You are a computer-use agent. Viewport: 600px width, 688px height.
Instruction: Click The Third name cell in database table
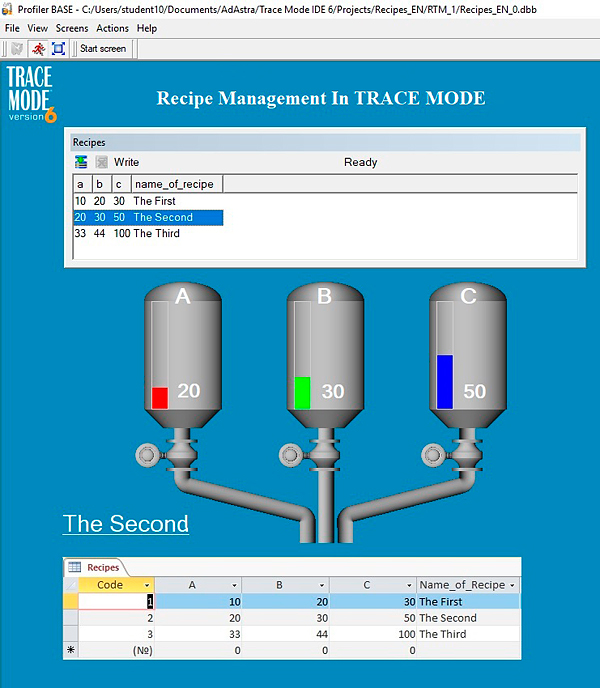(468, 634)
